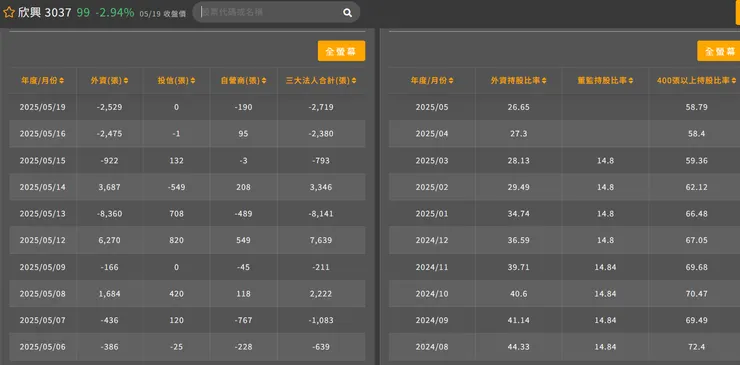The image size is (740, 365).
Task: Sort by 投信(張) column arrows
Action: (193, 81)
